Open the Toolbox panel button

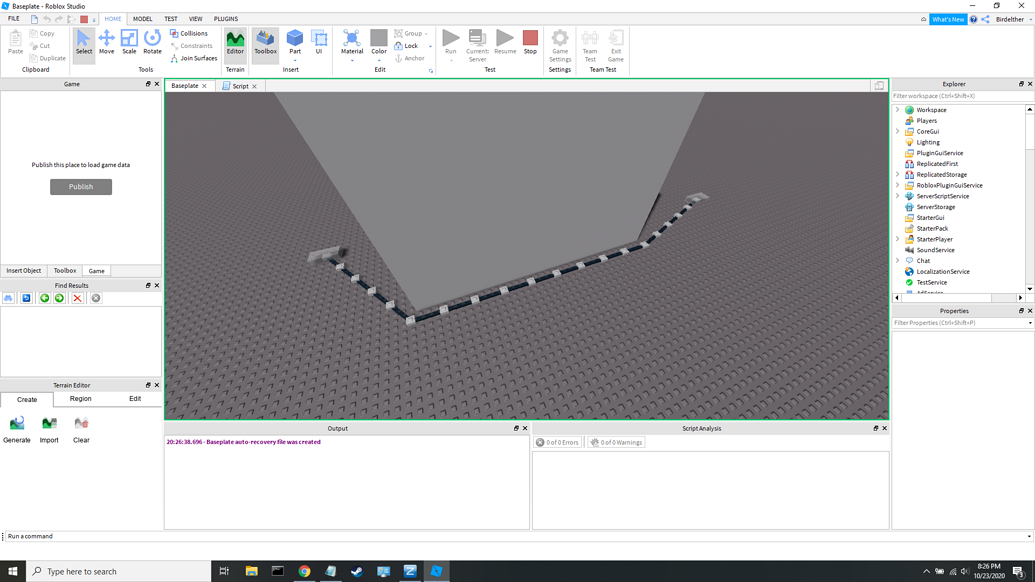click(265, 44)
